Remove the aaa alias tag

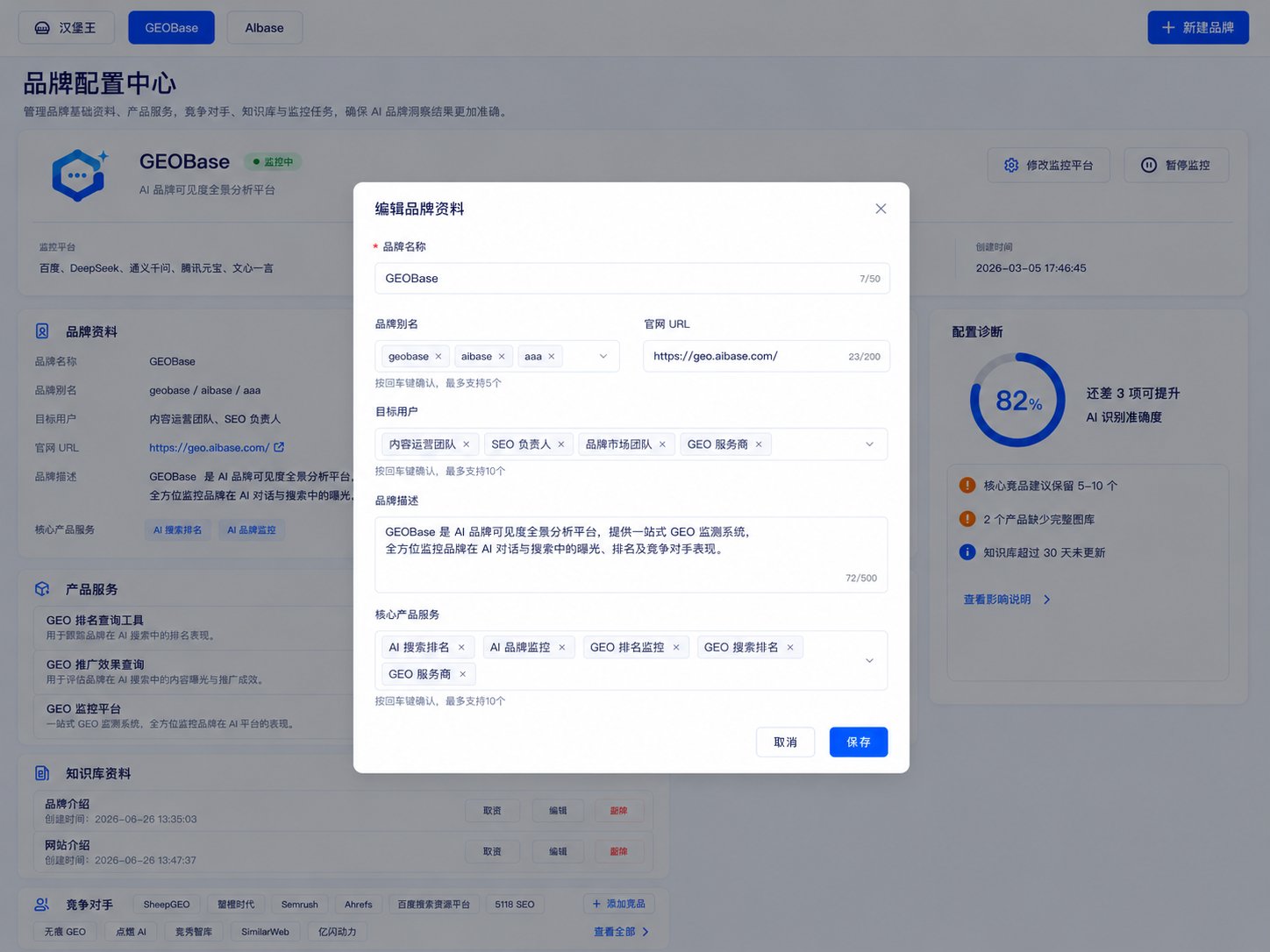pyautogui.click(x=552, y=357)
